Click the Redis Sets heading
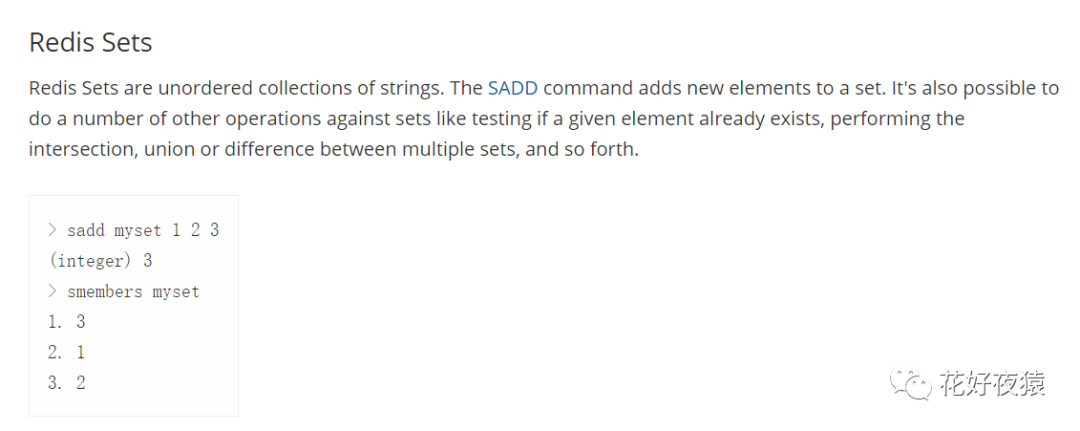 click(x=91, y=43)
